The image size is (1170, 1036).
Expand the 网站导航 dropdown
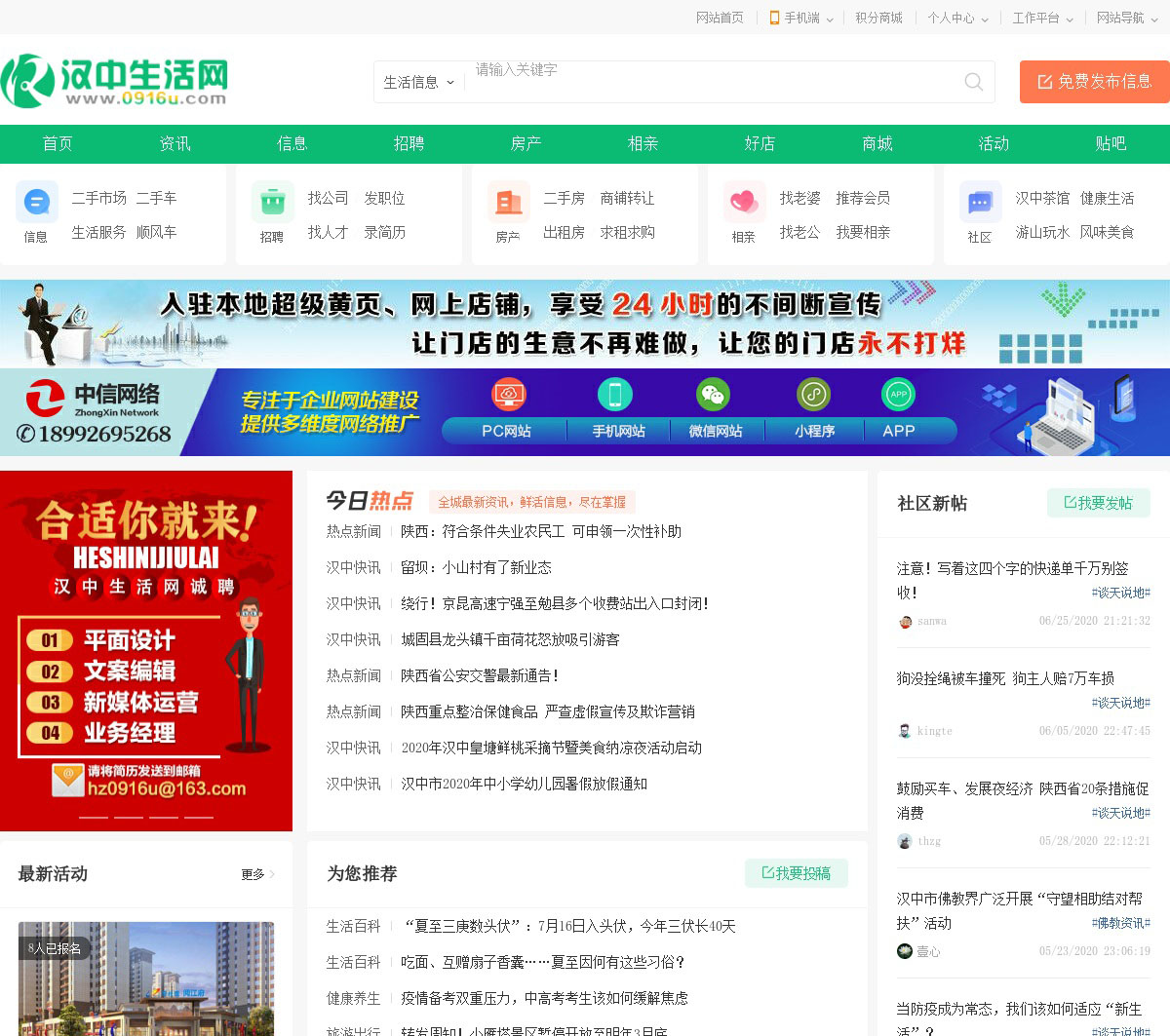pyautogui.click(x=1126, y=18)
